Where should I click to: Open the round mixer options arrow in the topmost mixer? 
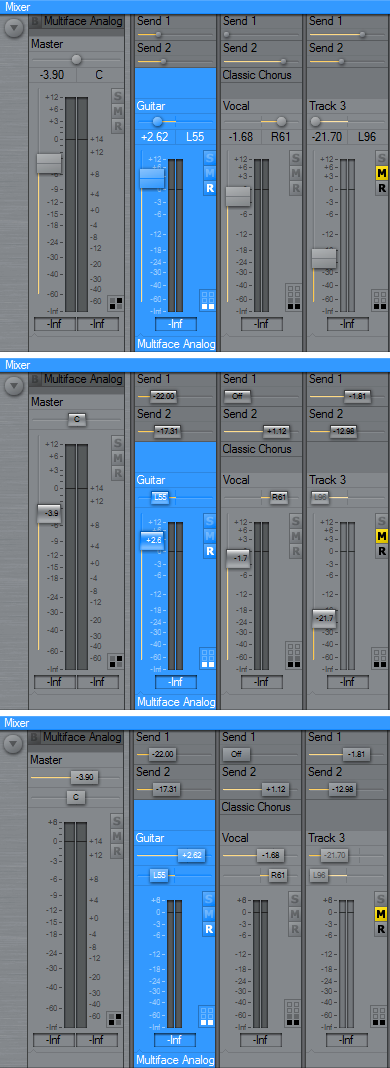[13, 28]
